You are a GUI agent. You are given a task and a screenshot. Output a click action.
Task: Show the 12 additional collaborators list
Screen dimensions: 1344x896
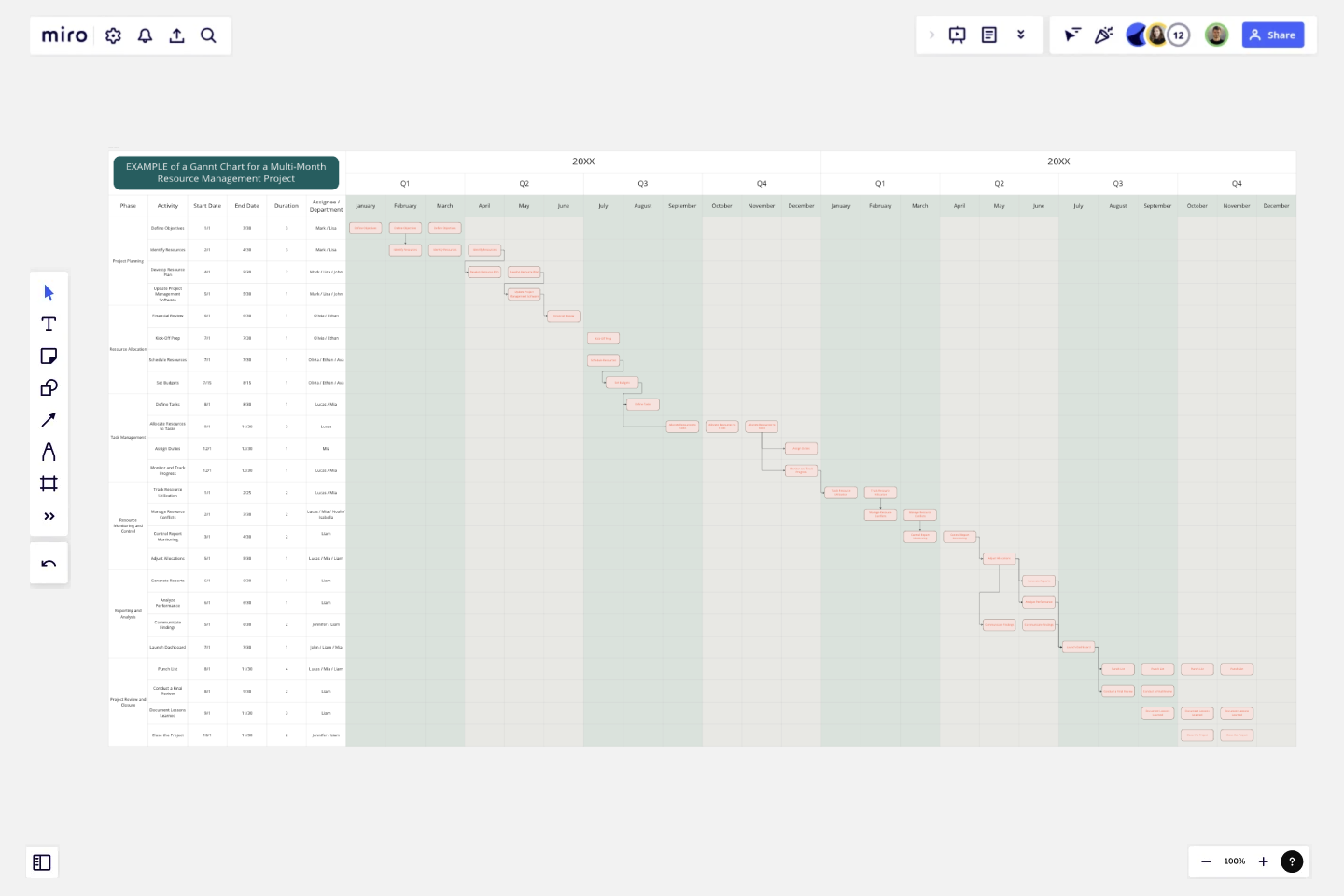coord(1179,35)
